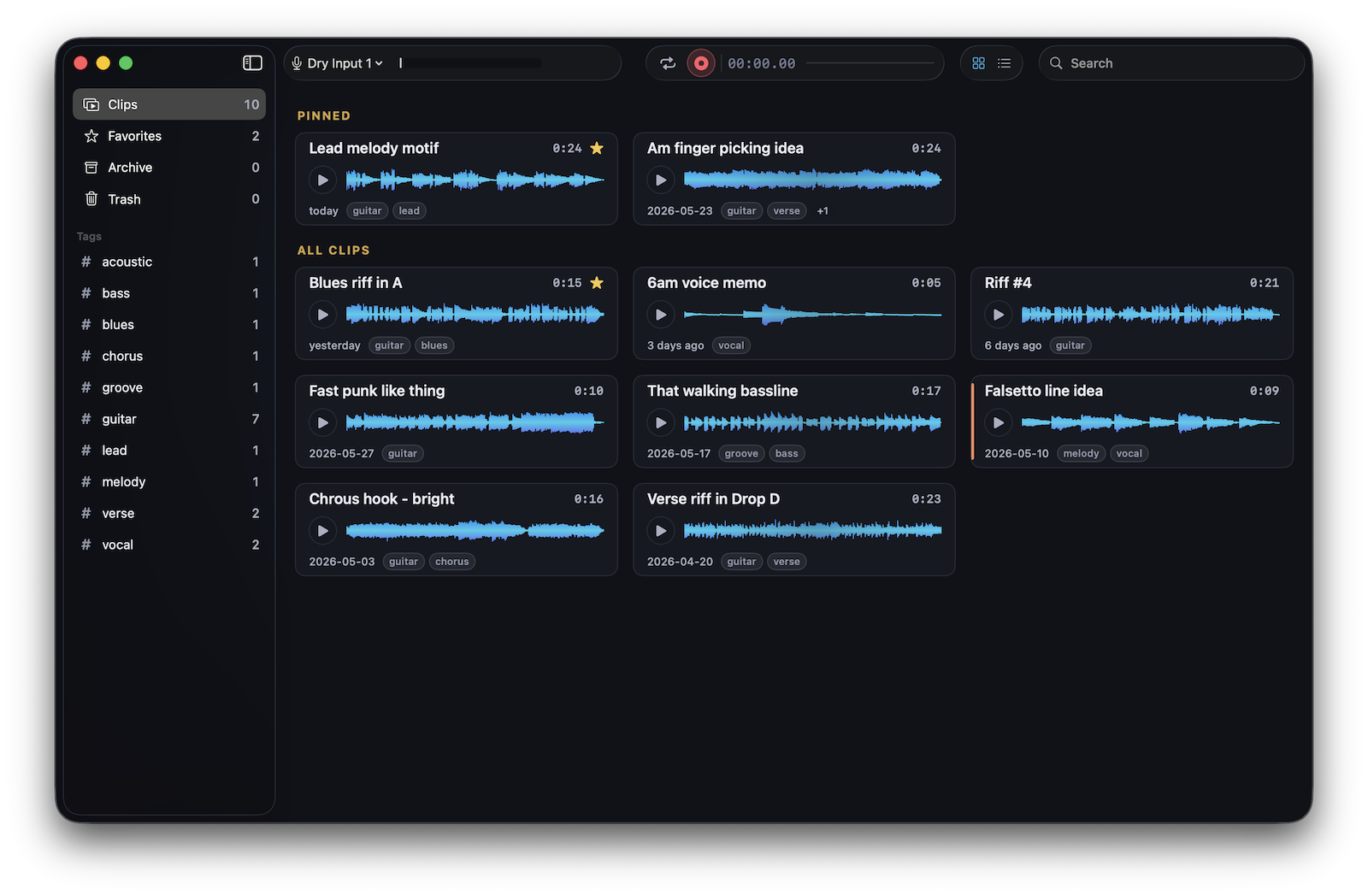The width and height of the screenshot is (1368, 896).
Task: Click the chorus tag on Chrous hook - bright
Action: 452,562
